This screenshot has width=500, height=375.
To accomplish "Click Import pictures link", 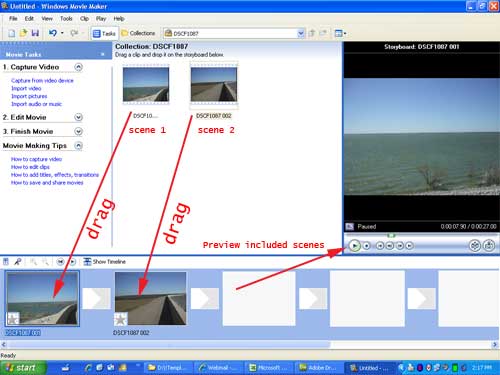I will coord(29,96).
